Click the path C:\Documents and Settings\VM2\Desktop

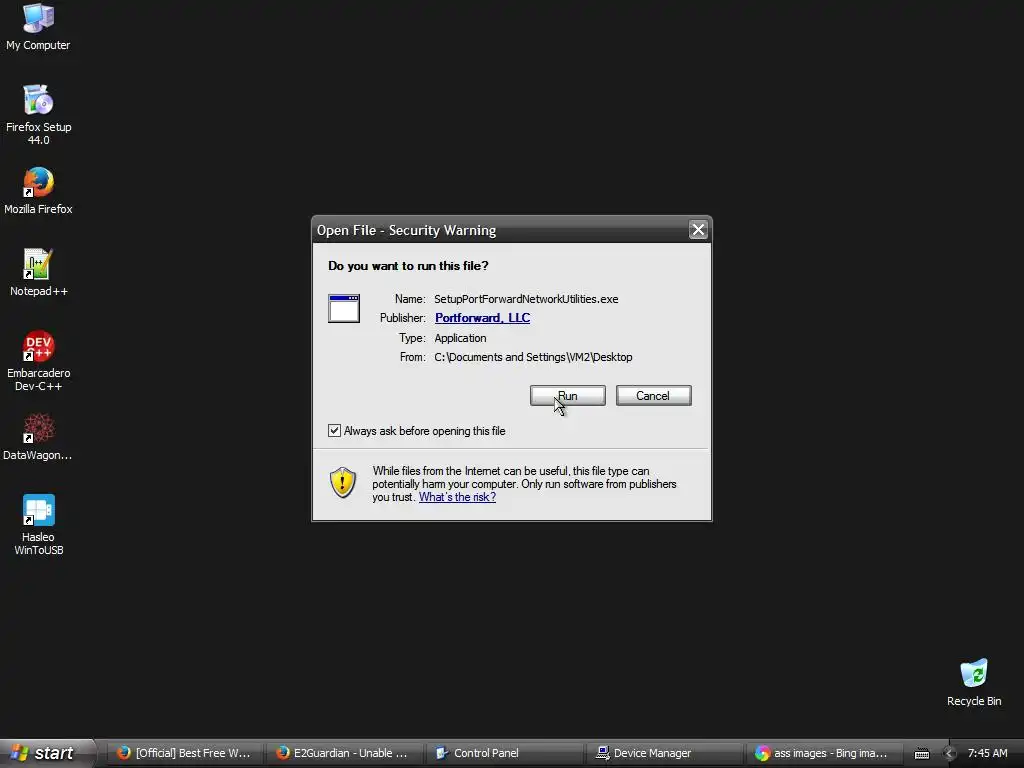click(533, 357)
